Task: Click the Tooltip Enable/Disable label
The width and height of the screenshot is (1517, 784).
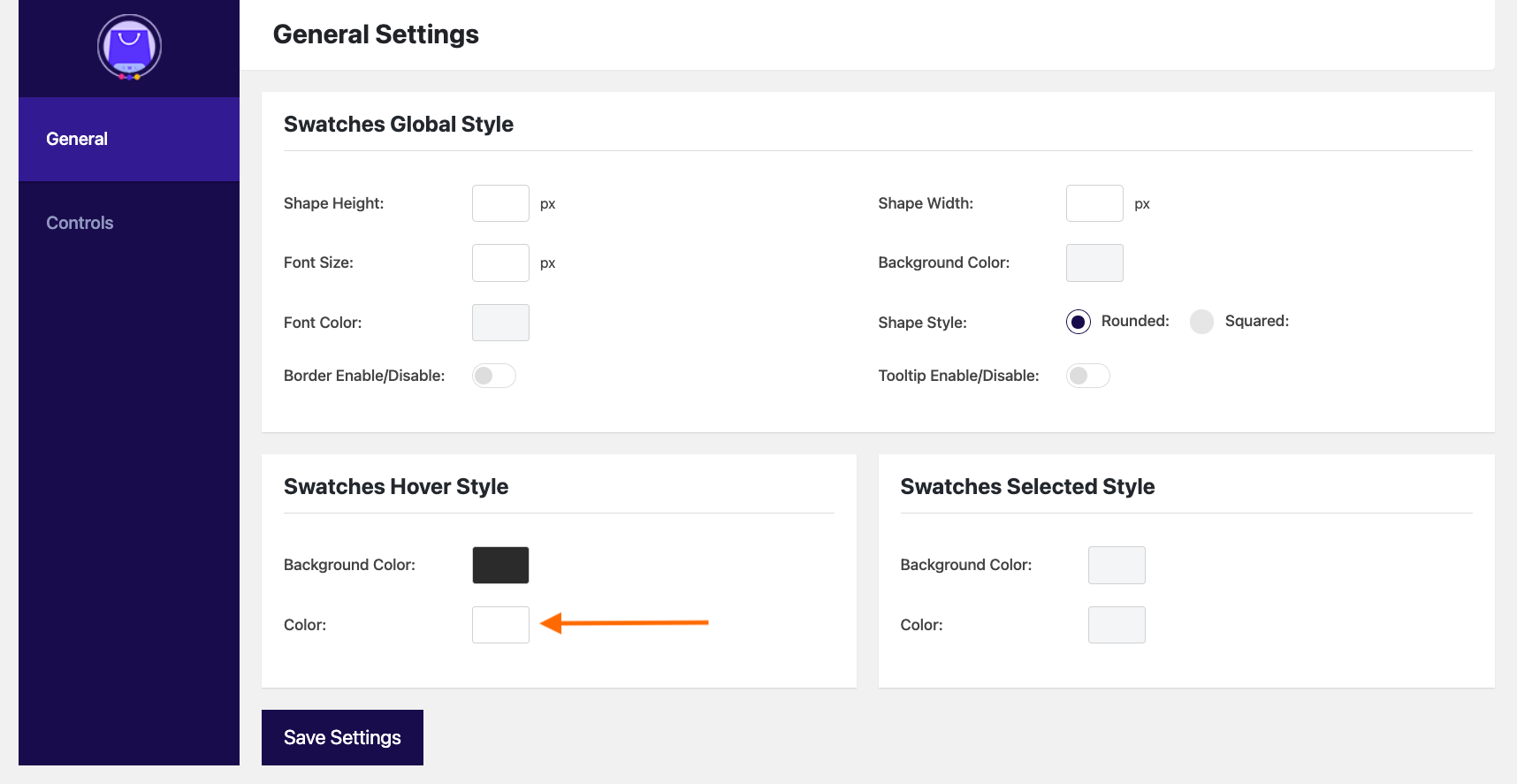Action: click(958, 376)
